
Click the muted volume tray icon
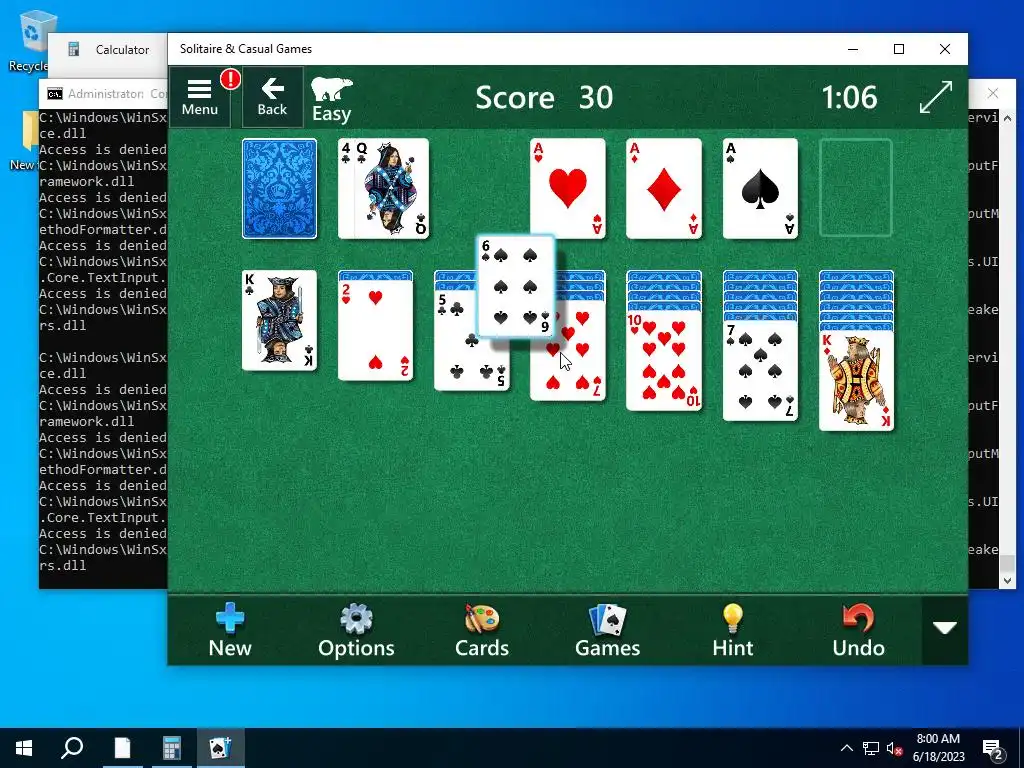pyautogui.click(x=894, y=748)
